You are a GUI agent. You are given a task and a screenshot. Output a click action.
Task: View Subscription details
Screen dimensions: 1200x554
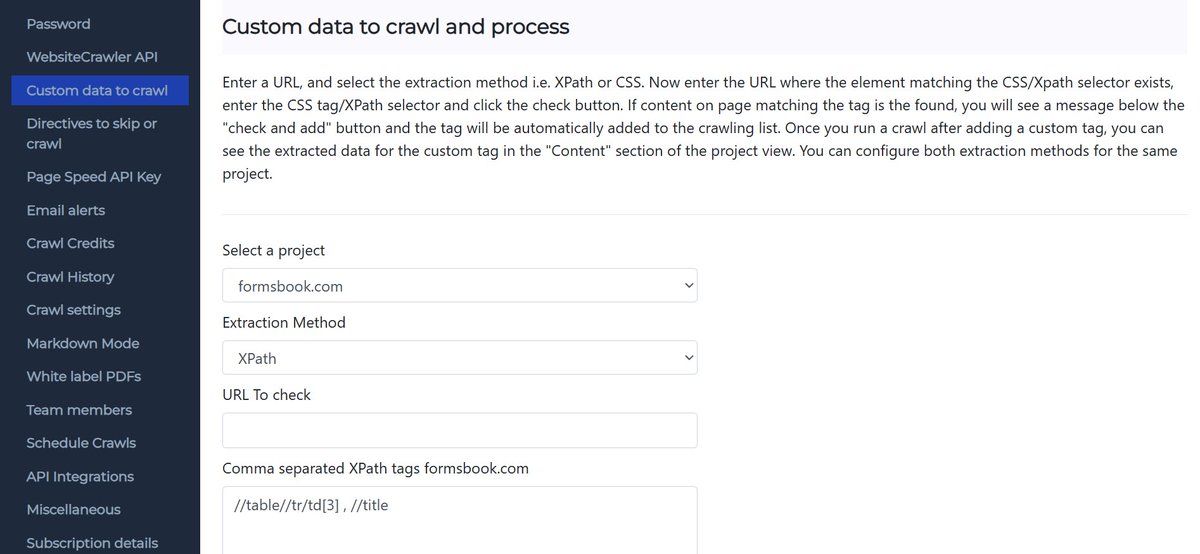92,543
